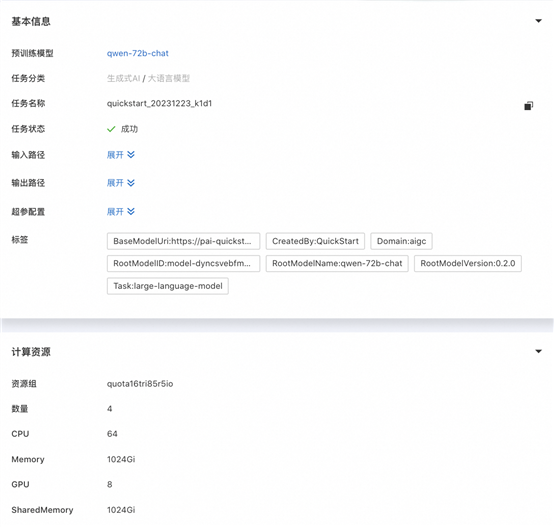Click the double-chevron icon beside 输出路径
554x527 pixels.
click(x=131, y=183)
